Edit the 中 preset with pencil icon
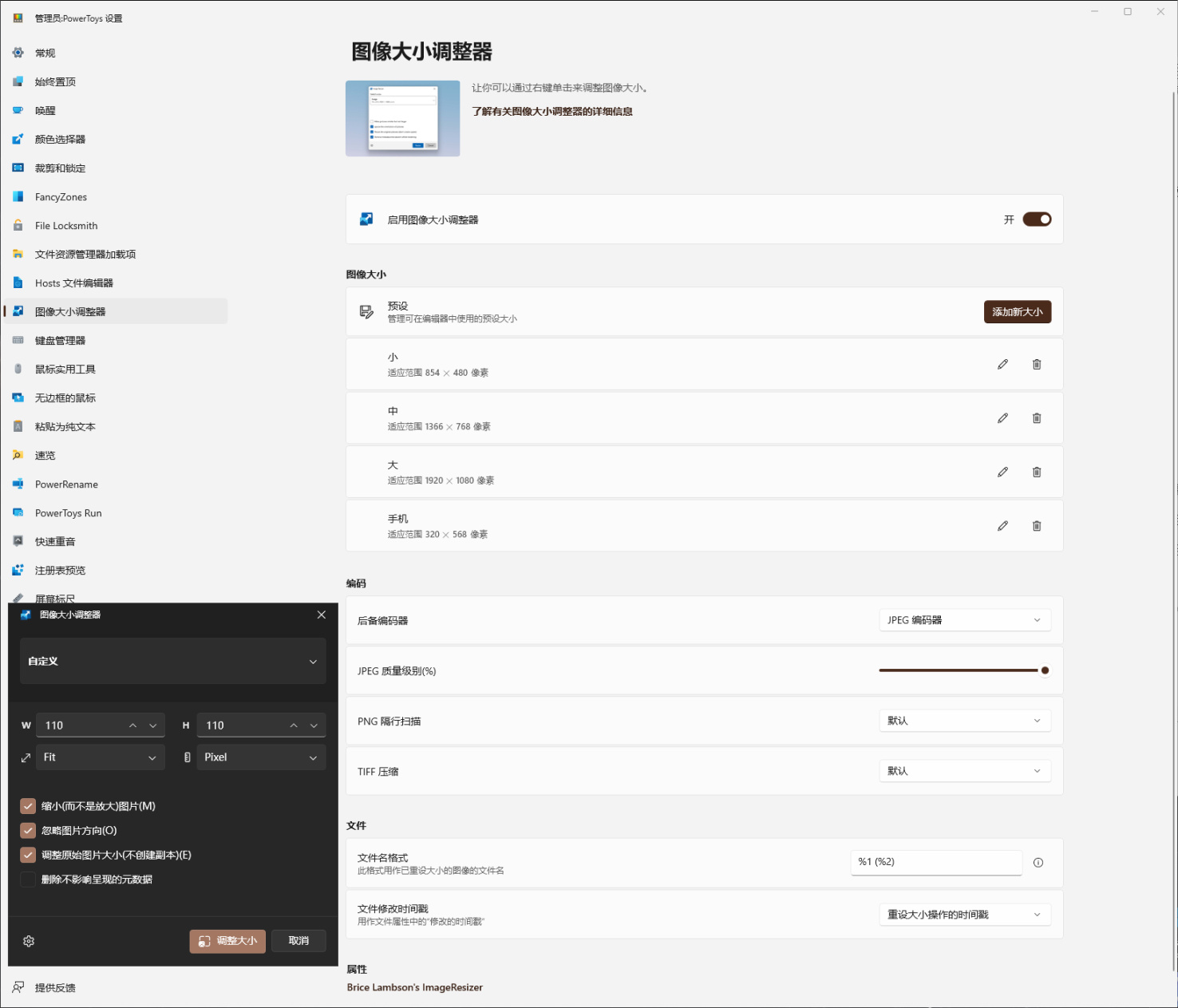 [x=1002, y=418]
